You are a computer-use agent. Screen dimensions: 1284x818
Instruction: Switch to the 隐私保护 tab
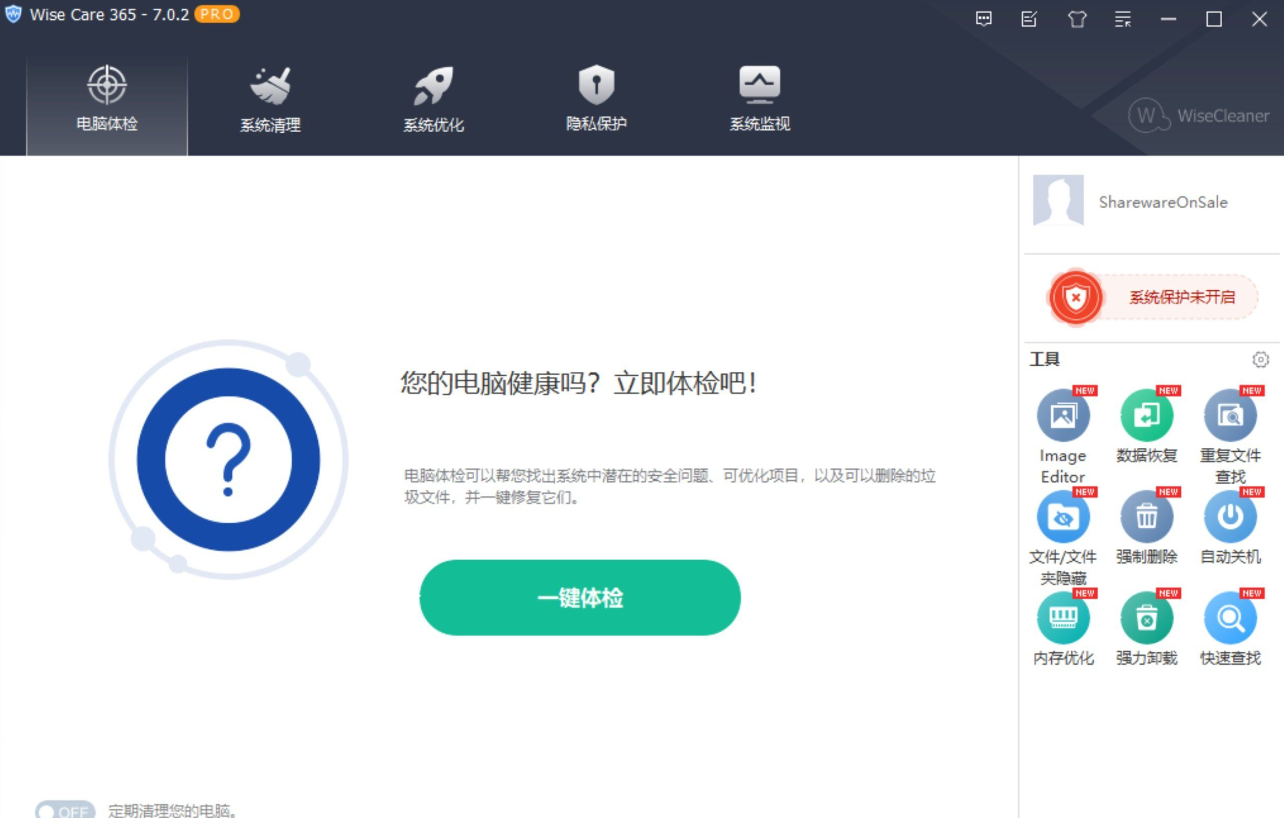coord(596,101)
